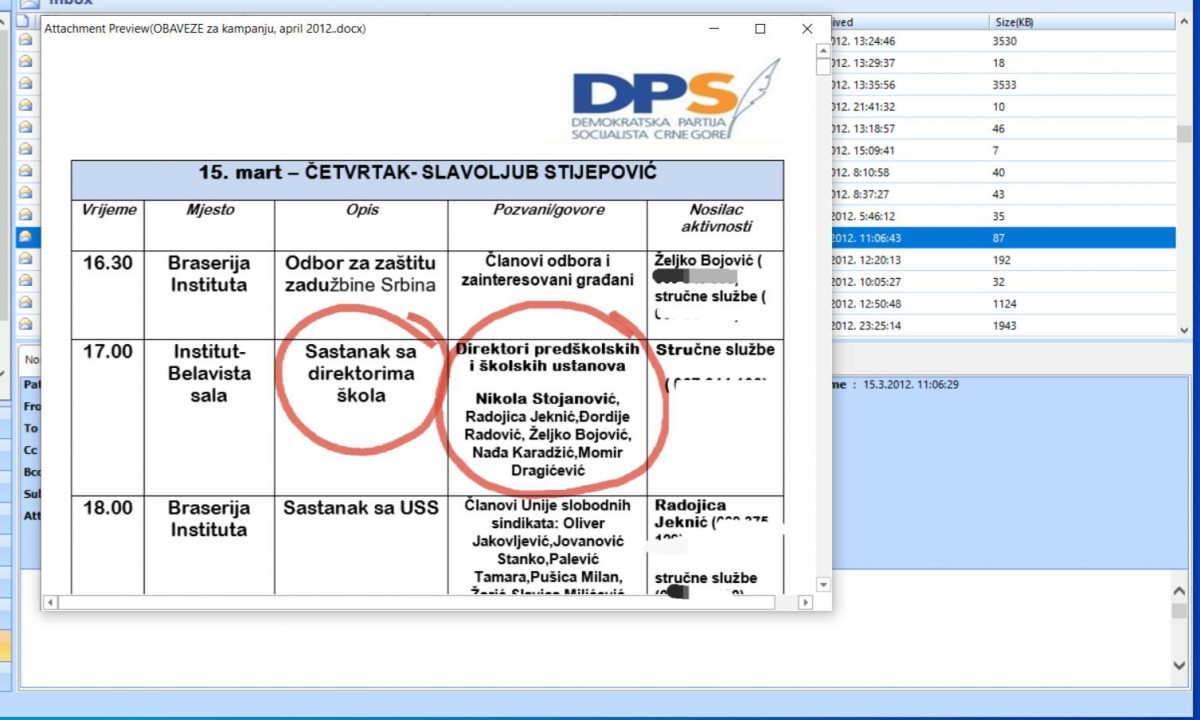Close the Attachment Preview window

[x=807, y=29]
